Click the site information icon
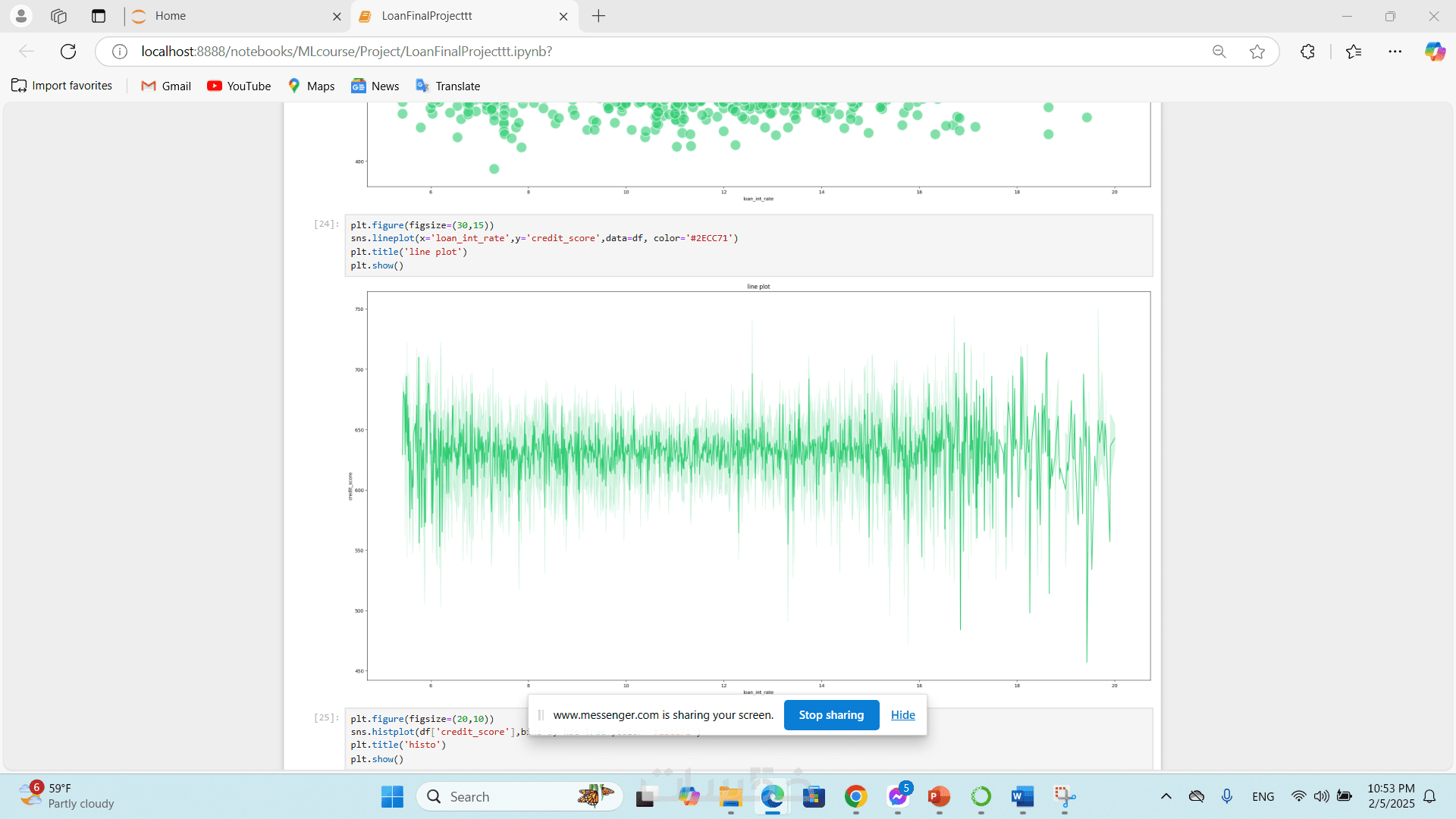 pyautogui.click(x=120, y=52)
